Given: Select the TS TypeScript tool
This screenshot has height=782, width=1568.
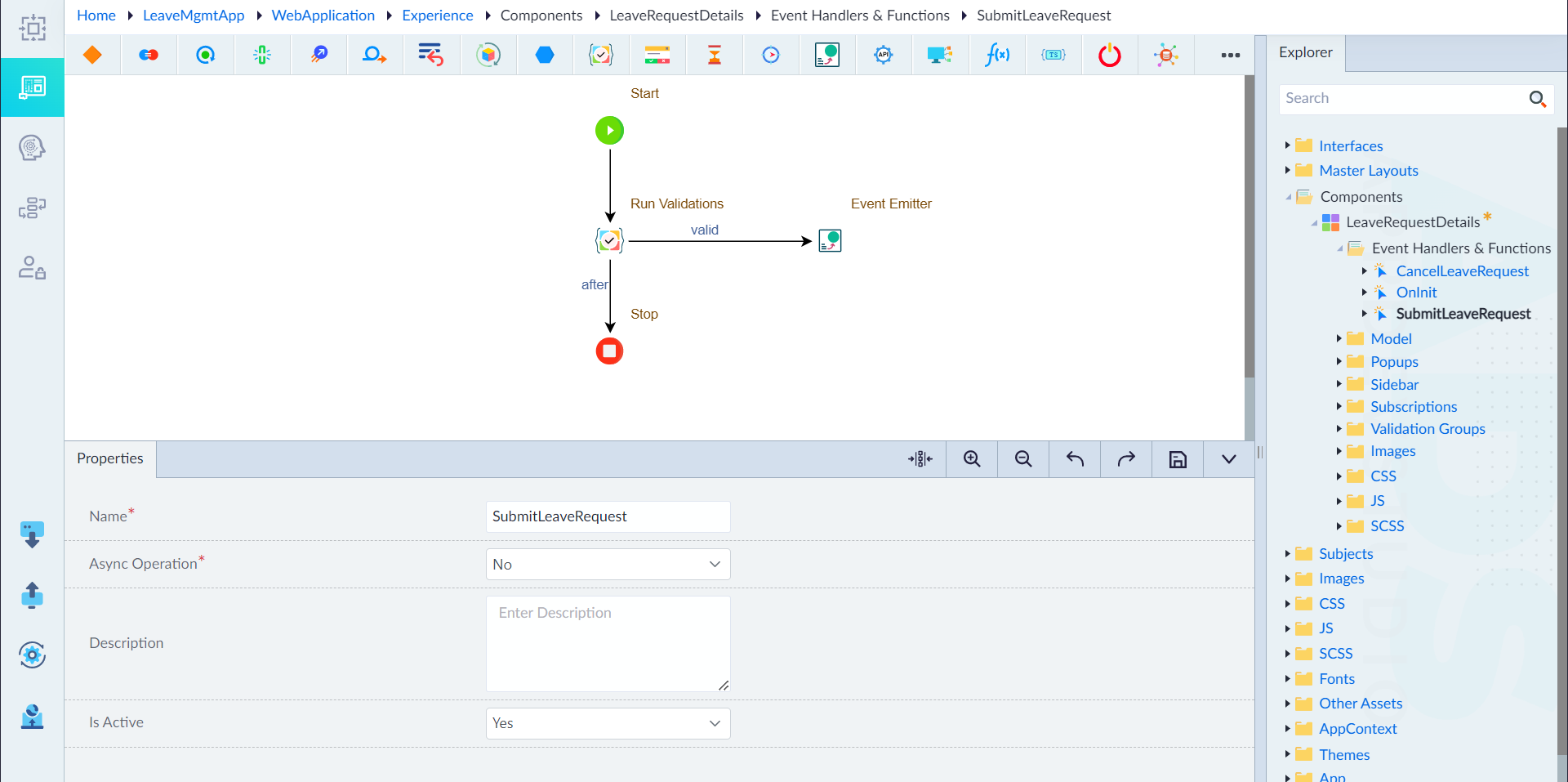Looking at the screenshot, I should pyautogui.click(x=1053, y=55).
